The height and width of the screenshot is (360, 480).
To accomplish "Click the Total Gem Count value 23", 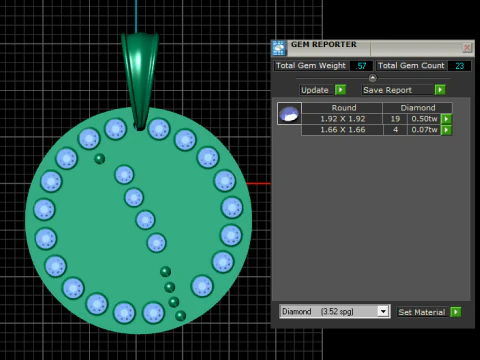I will (459, 66).
